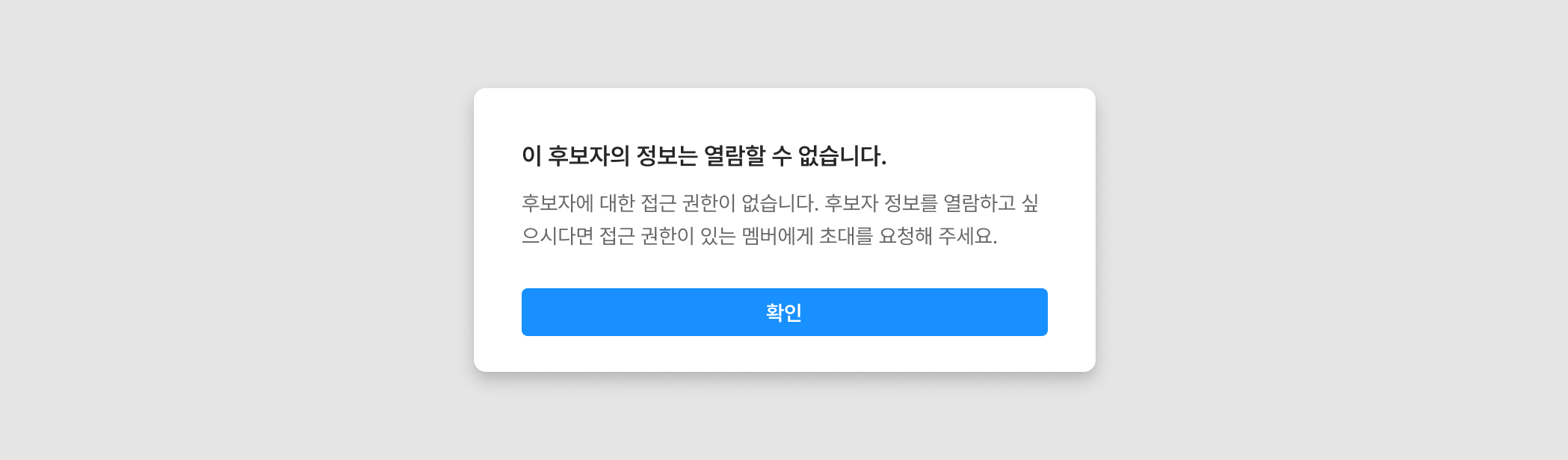Click the word 후보자의 in the dialog heading
Image resolution: width=1568 pixels, height=460 pixels.
point(589,155)
